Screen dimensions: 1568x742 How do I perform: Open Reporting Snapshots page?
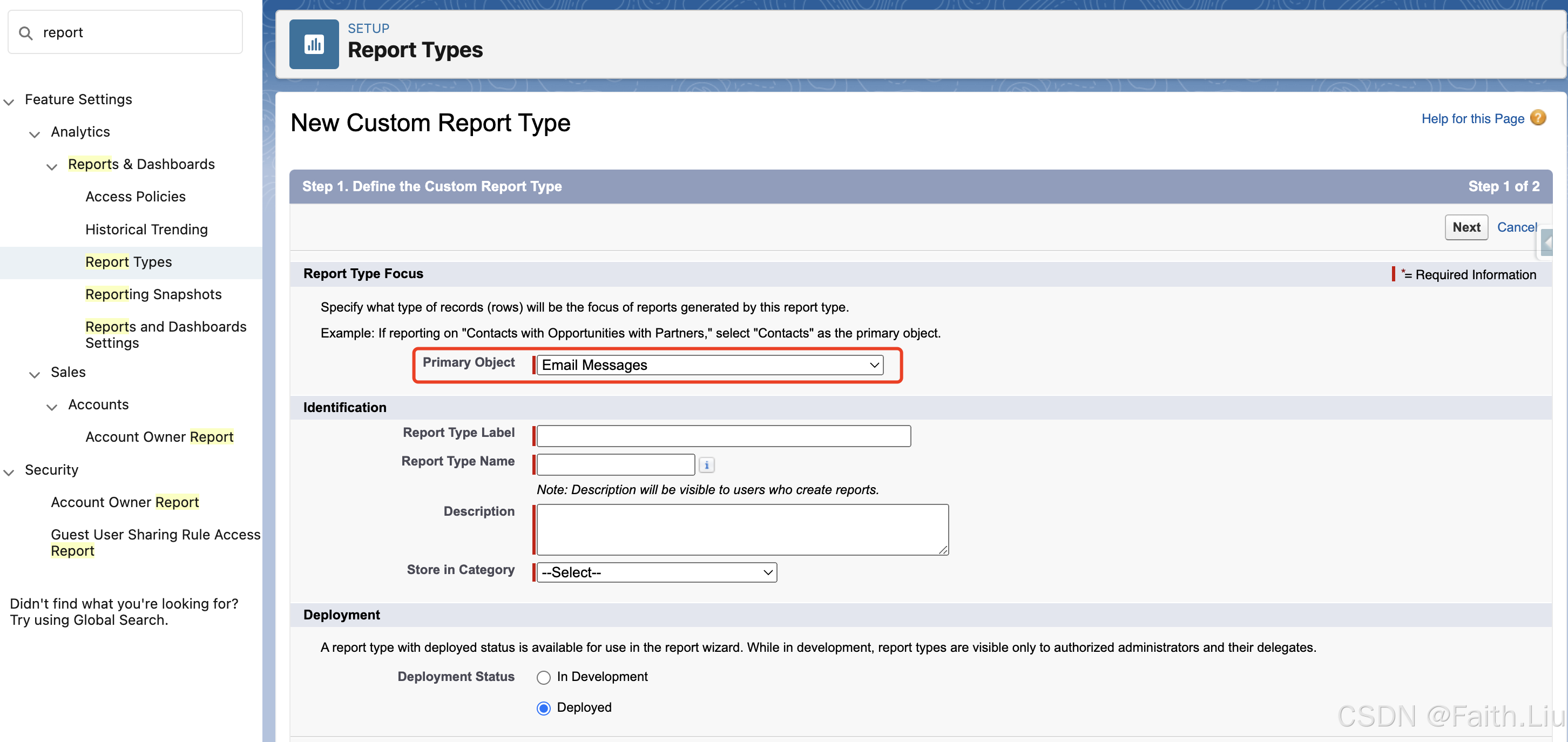153,295
